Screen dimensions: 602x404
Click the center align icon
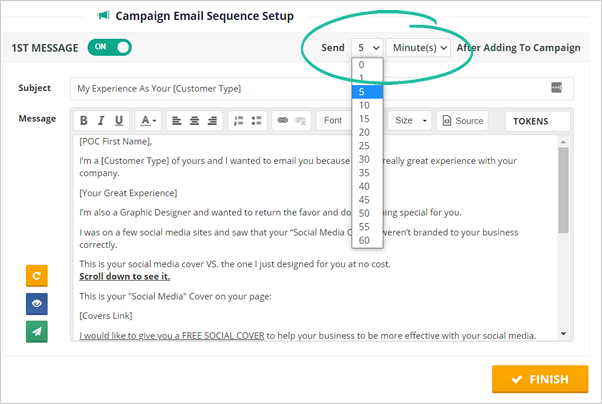click(192, 121)
